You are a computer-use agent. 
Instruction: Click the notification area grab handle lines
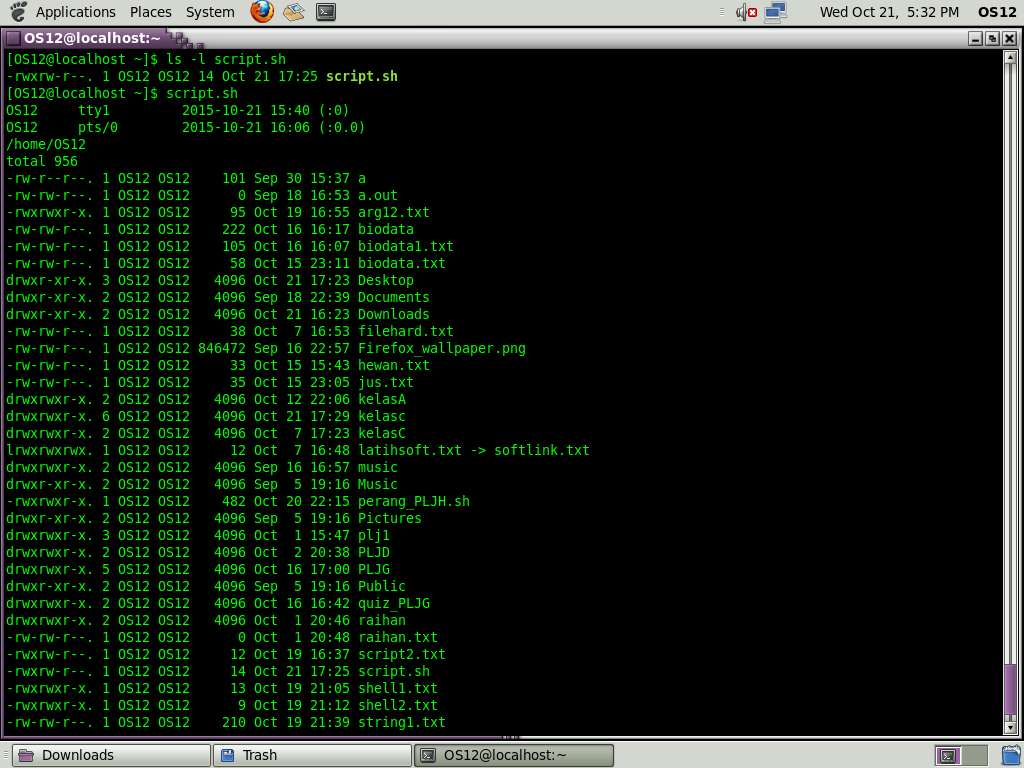click(721, 11)
